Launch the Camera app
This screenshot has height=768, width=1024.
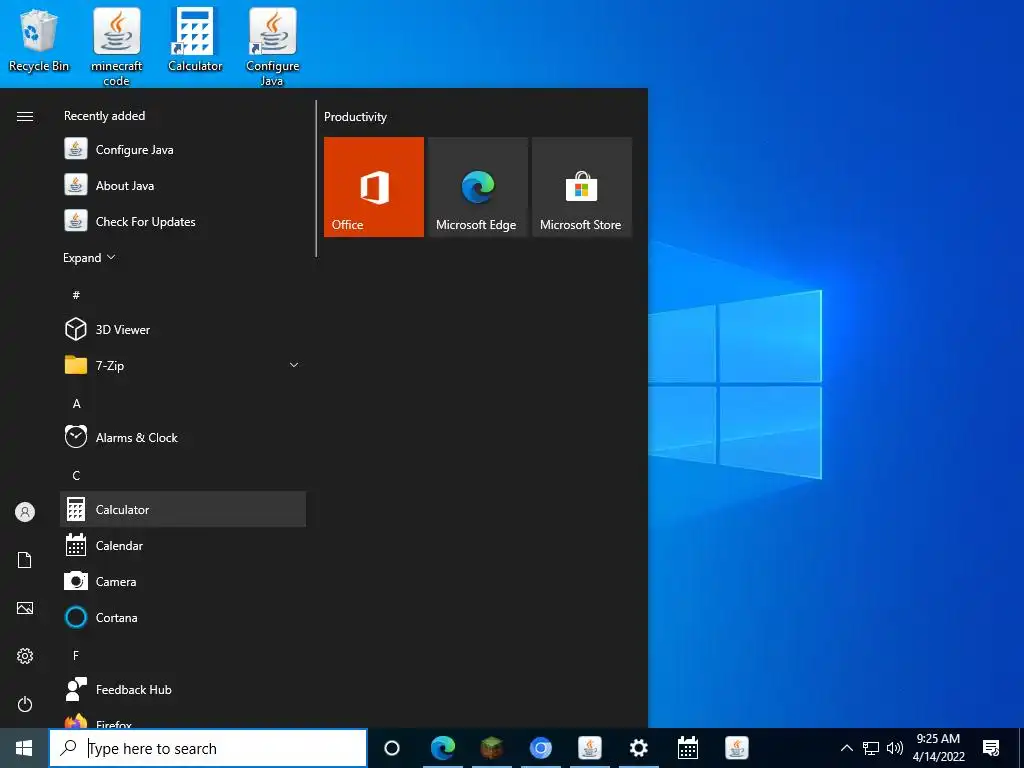[x=183, y=581]
